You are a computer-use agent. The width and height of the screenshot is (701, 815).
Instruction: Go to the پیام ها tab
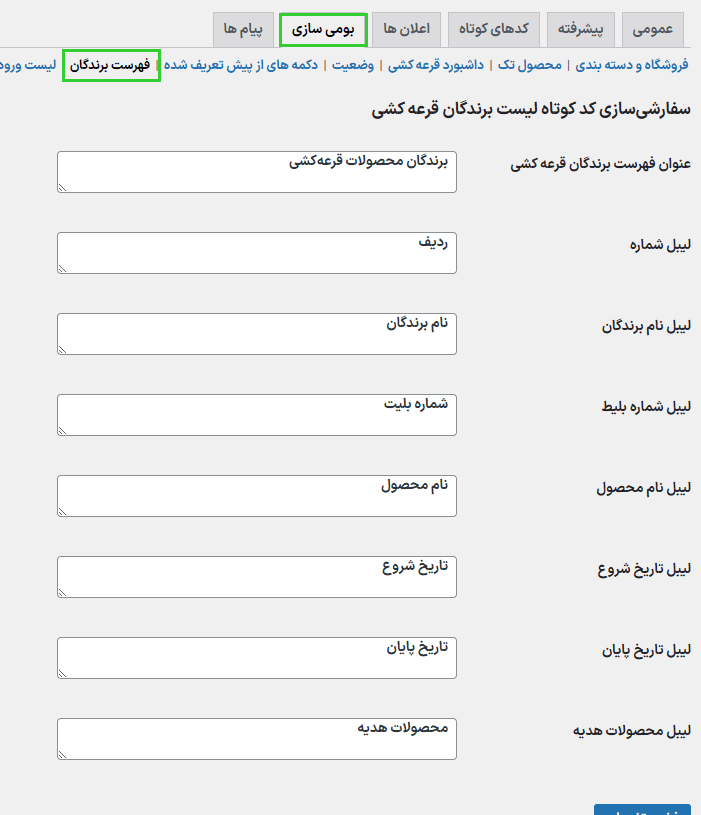tap(242, 29)
